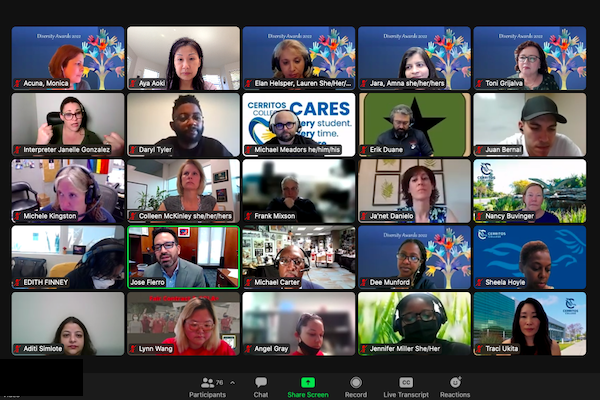Viewport: 600px width, 400px height.
Task: Start recording with the Record icon
Action: pyautogui.click(x=356, y=382)
